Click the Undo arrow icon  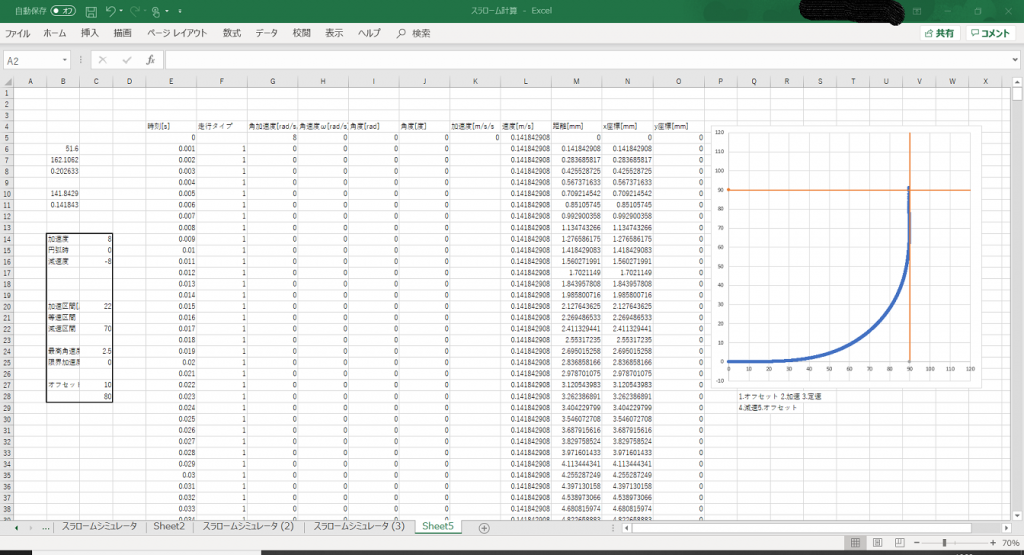110,11
